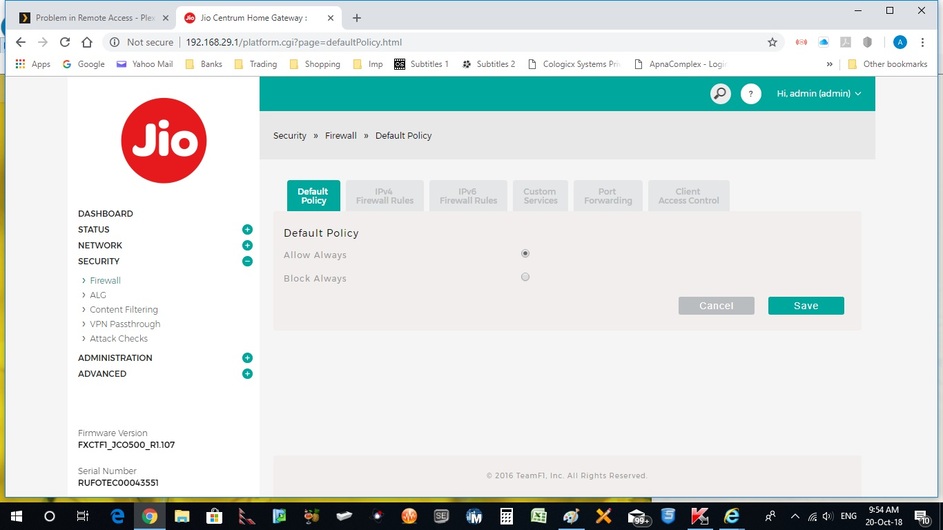Open Chrome three-dot menu

click(923, 42)
